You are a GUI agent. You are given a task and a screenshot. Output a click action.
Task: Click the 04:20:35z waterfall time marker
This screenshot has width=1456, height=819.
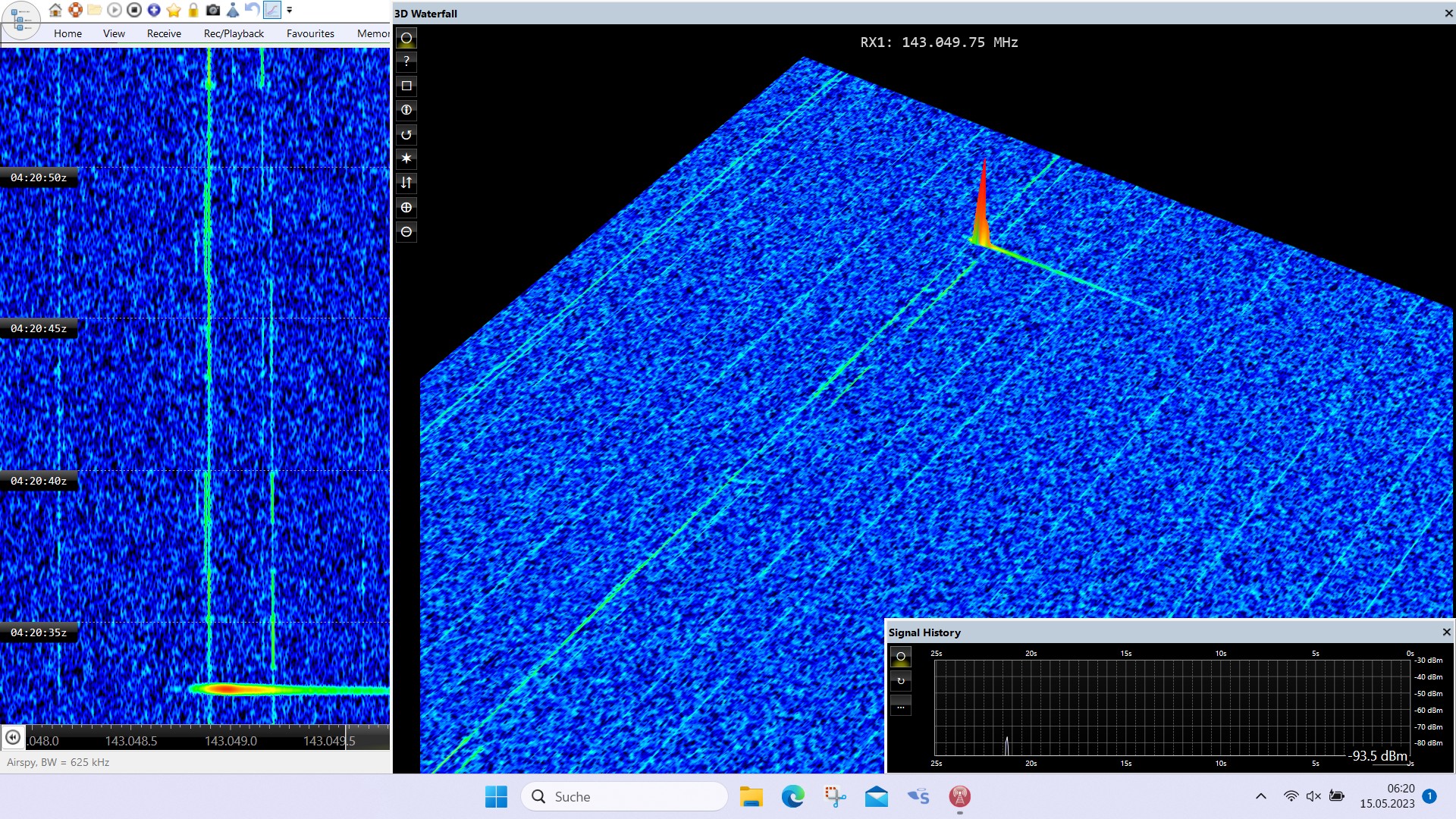point(39,632)
